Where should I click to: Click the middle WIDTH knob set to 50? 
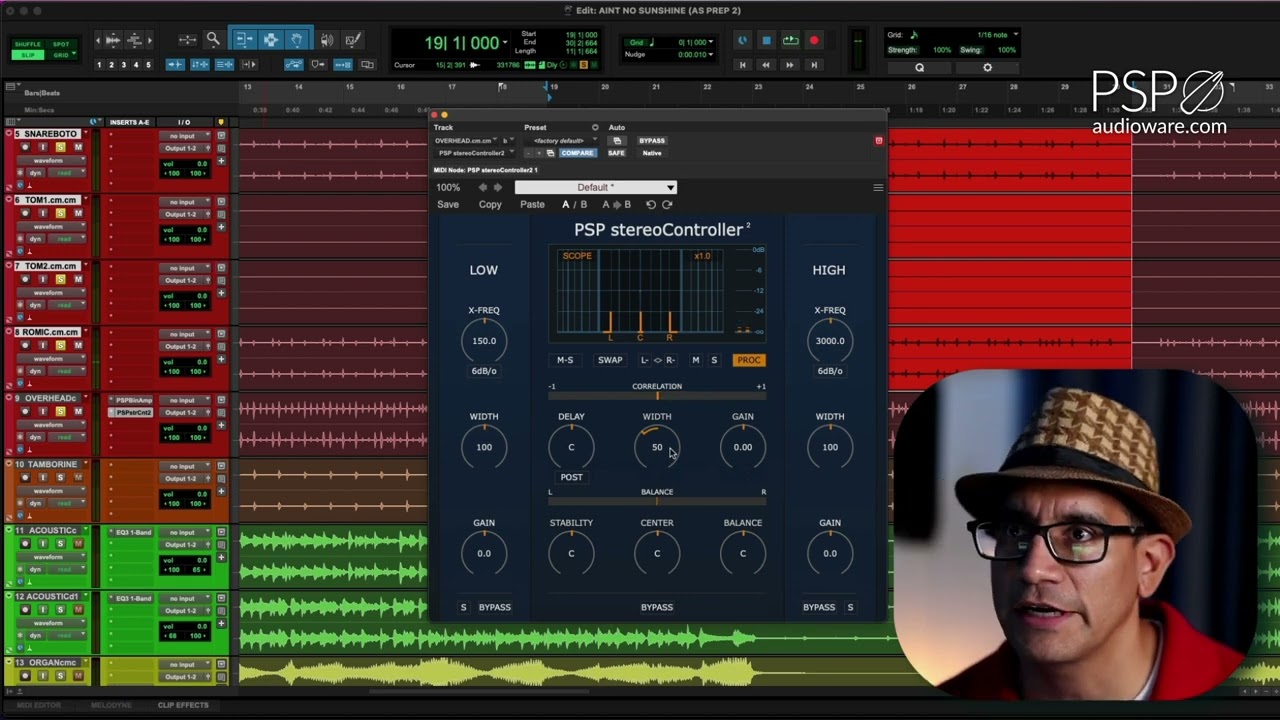(657, 447)
